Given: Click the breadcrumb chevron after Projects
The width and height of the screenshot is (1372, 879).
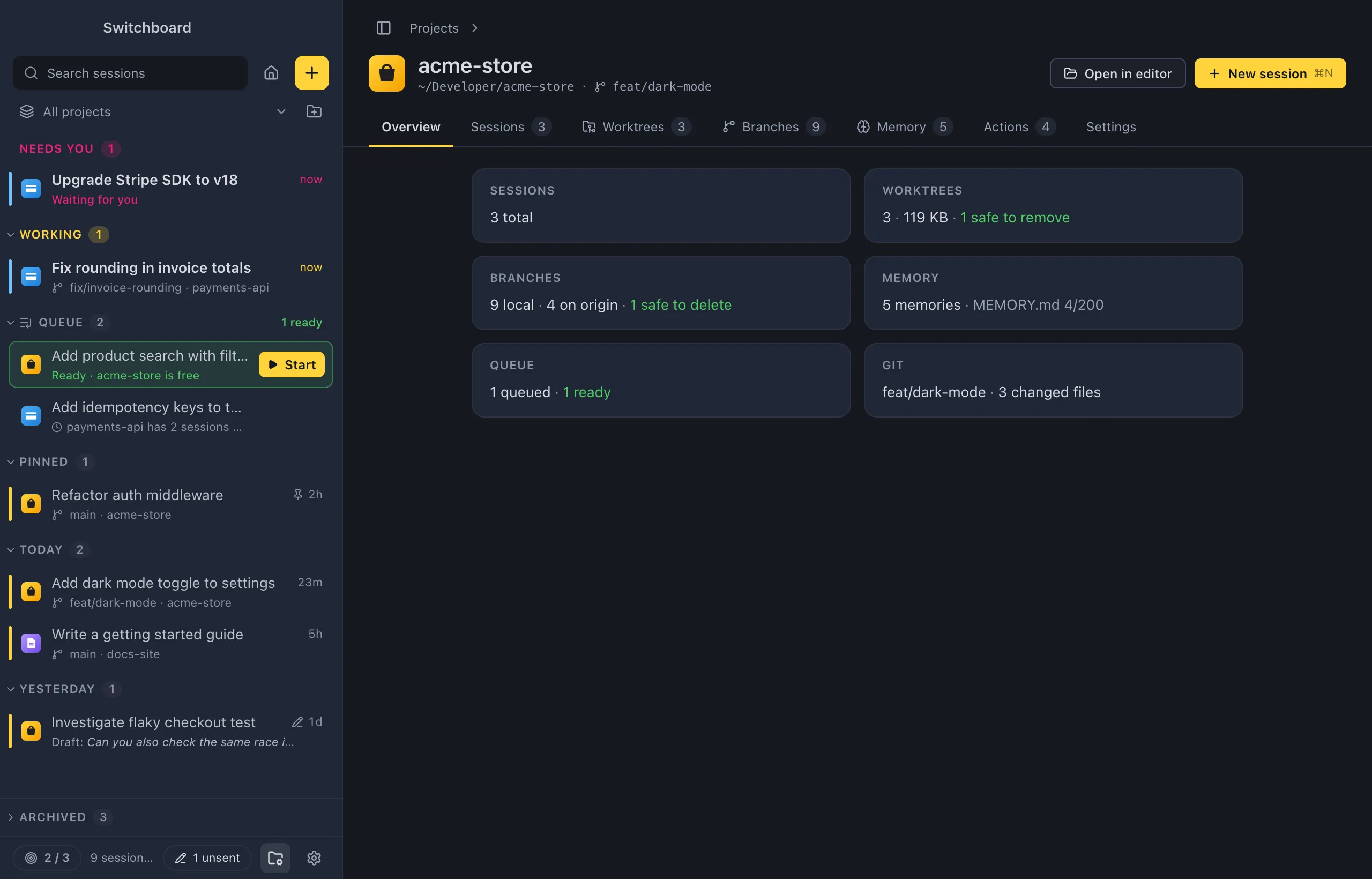Looking at the screenshot, I should [474, 28].
